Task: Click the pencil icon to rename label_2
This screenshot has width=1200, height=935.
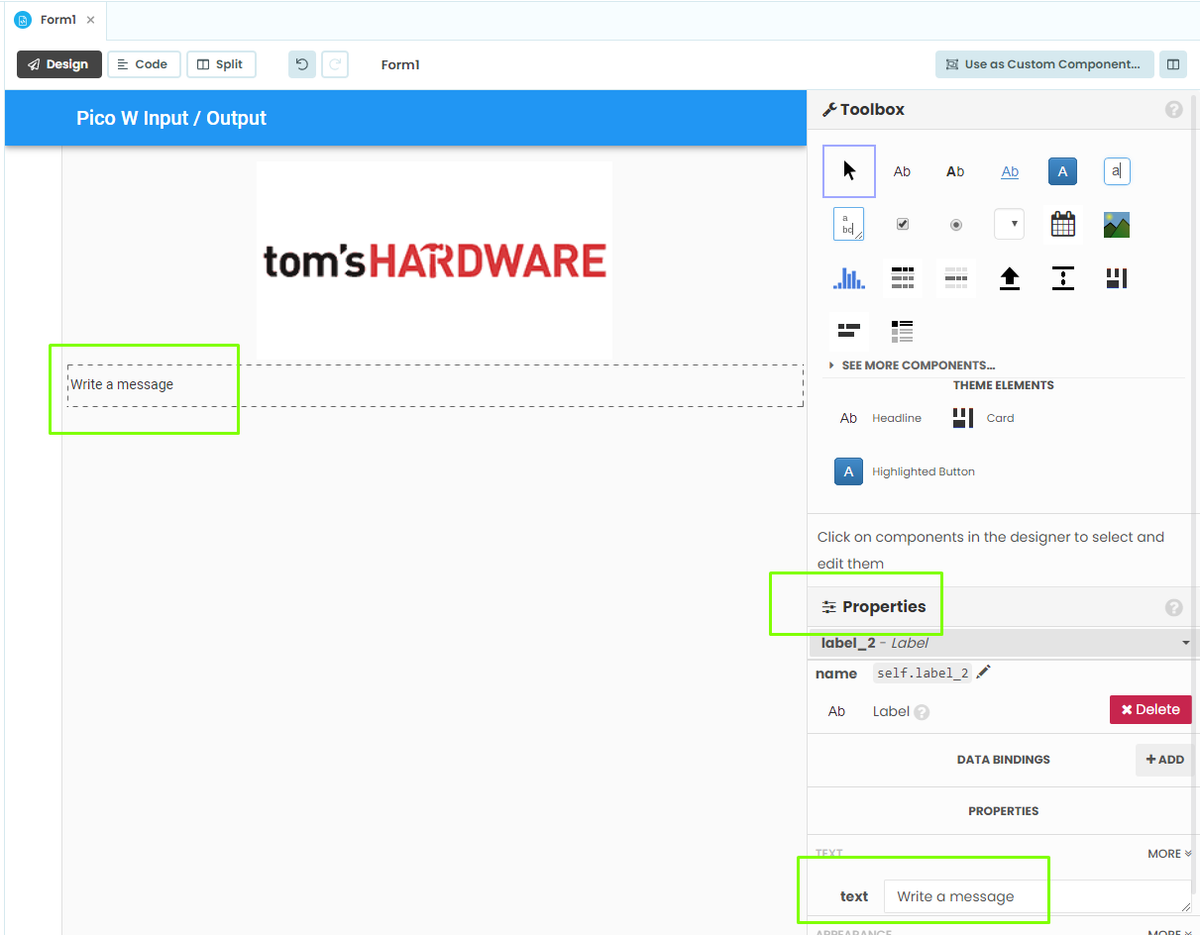Action: [x=983, y=672]
